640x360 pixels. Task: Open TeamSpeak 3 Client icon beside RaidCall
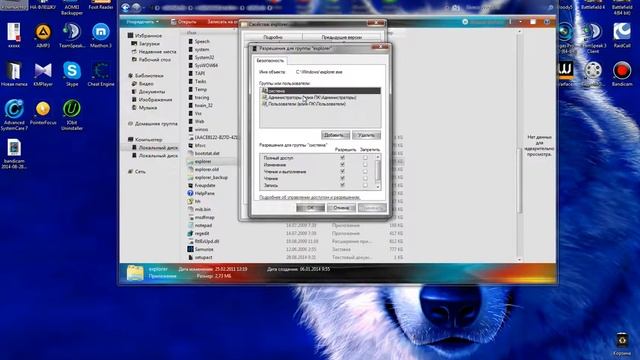coord(593,38)
